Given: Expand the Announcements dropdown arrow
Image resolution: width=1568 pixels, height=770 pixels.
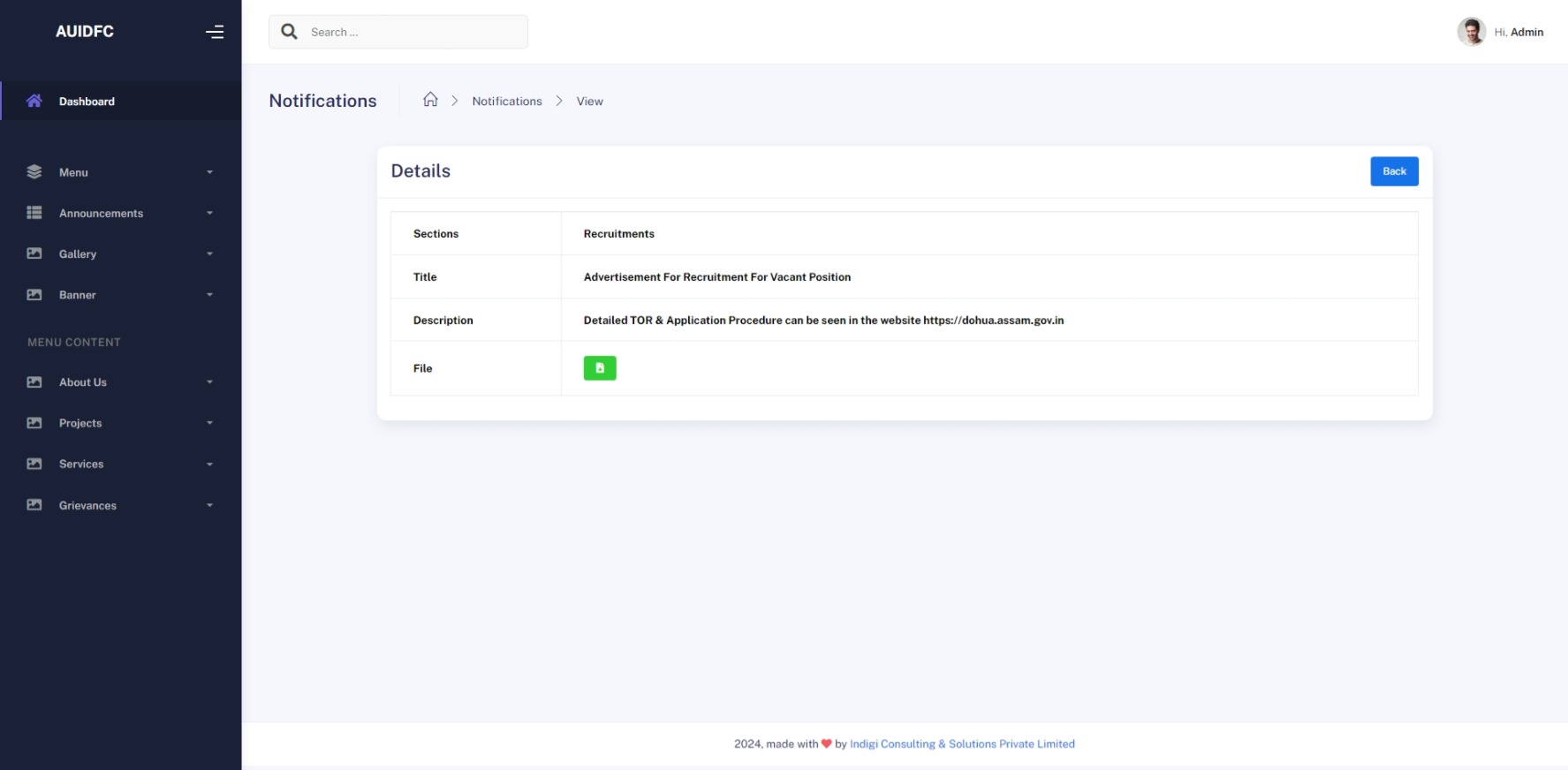Looking at the screenshot, I should point(209,213).
